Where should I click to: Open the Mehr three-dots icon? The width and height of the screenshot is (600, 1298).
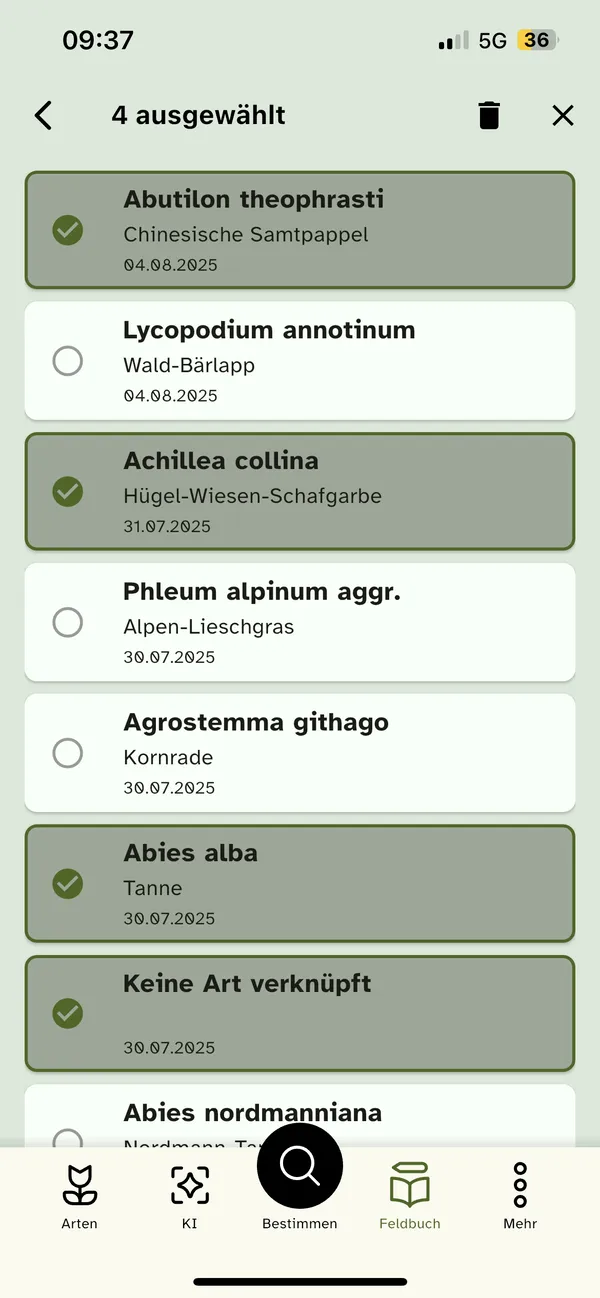pos(520,1185)
